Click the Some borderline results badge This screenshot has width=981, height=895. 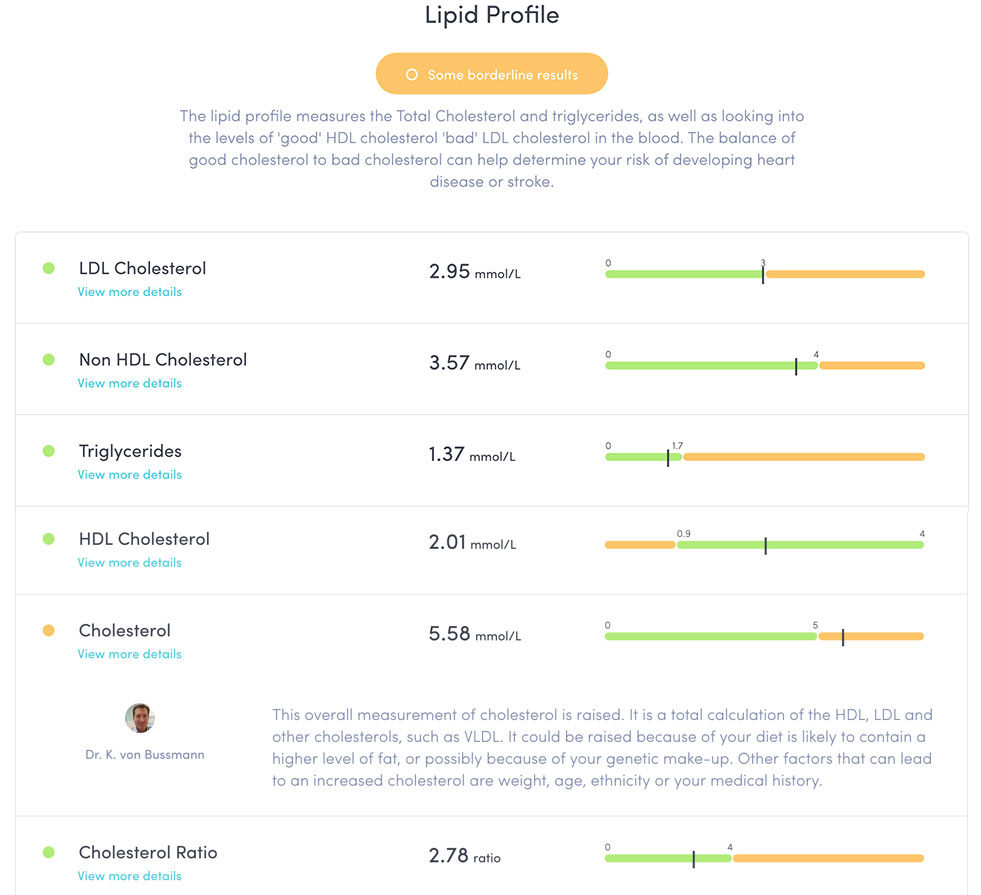point(491,73)
